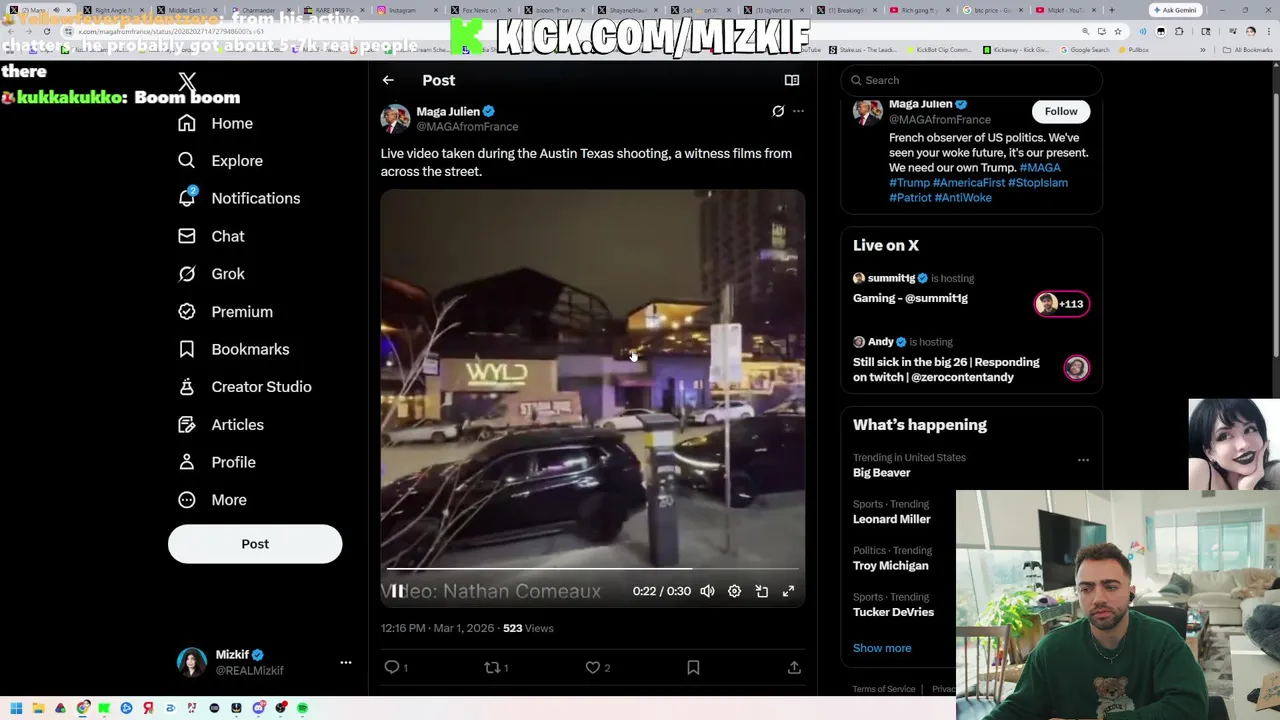Open reader view icon in post header
This screenshot has width=1280, height=720.
point(792,80)
